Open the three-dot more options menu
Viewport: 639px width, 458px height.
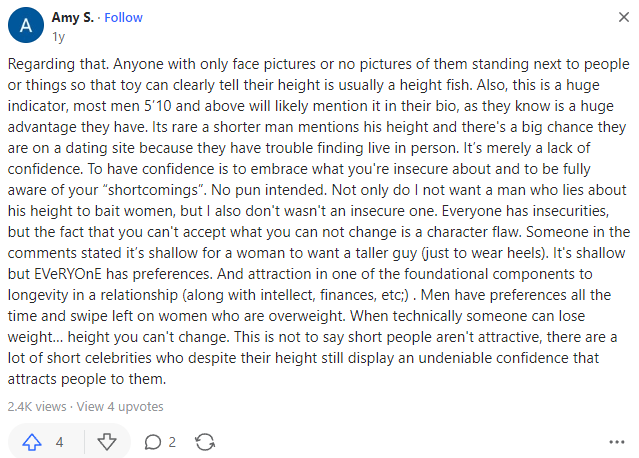[617, 442]
